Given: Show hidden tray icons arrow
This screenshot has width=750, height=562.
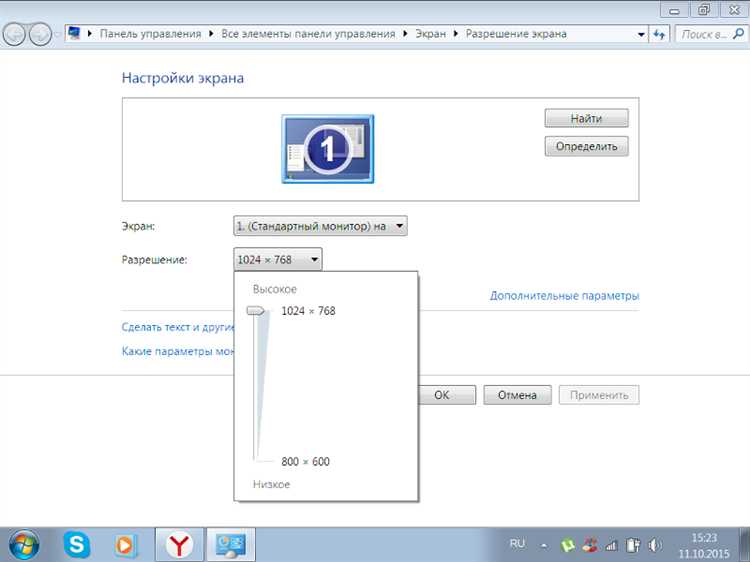Looking at the screenshot, I should pyautogui.click(x=544, y=545).
